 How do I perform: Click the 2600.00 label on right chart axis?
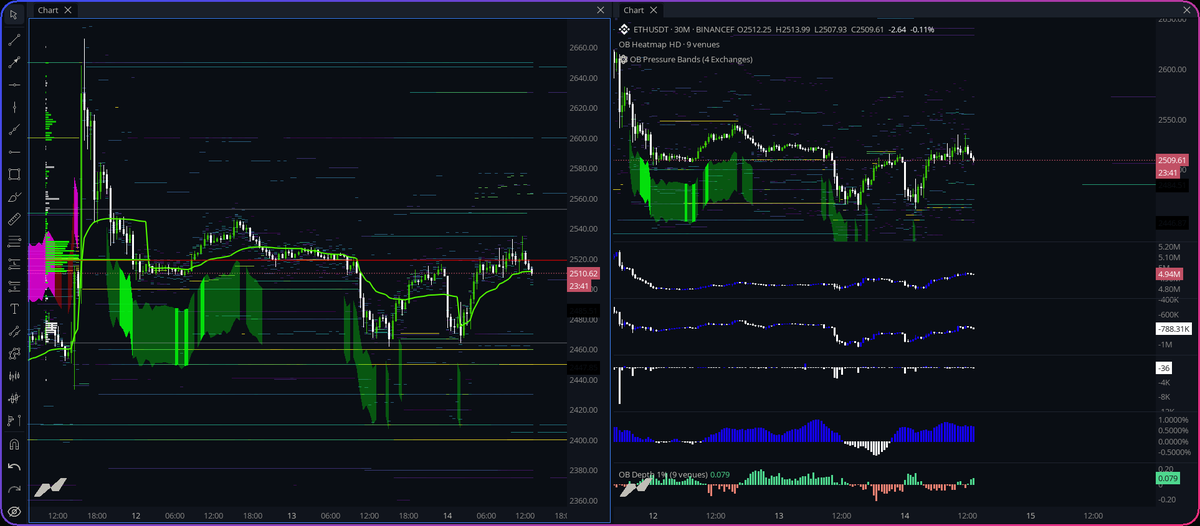pos(1171,69)
